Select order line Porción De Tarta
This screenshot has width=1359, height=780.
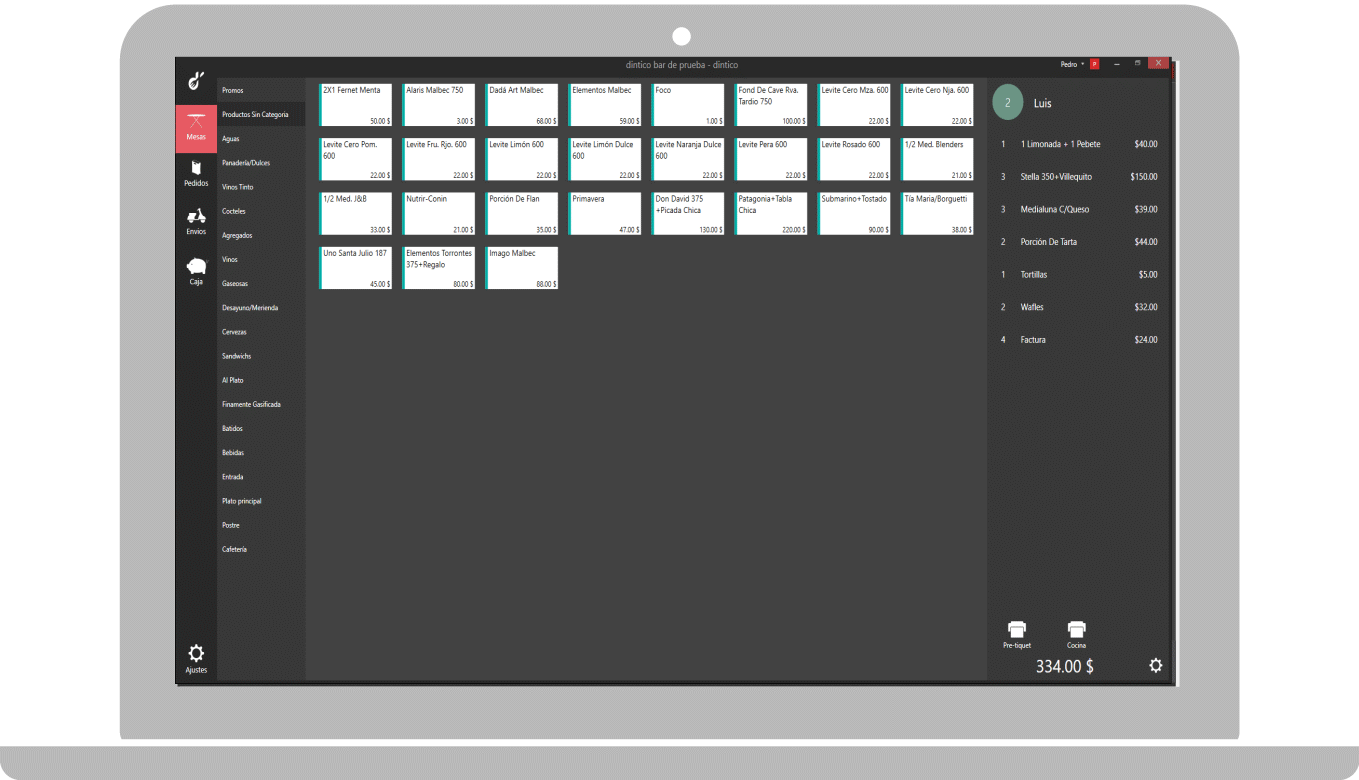tap(1079, 242)
